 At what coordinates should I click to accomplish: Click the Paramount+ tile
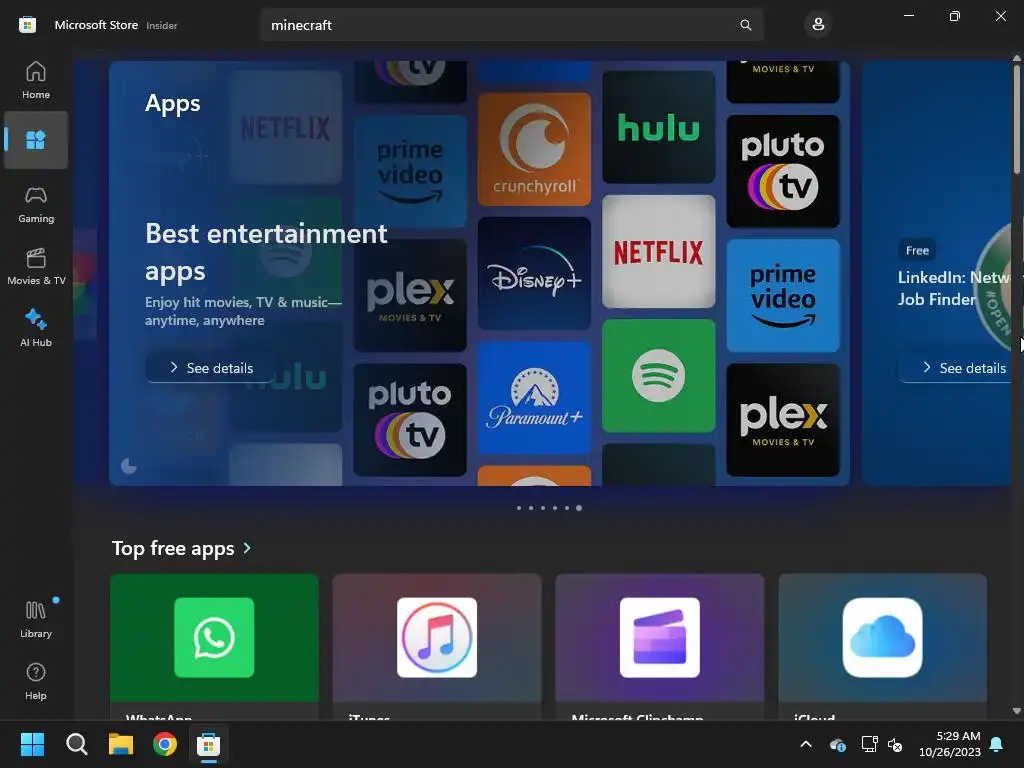(x=534, y=398)
